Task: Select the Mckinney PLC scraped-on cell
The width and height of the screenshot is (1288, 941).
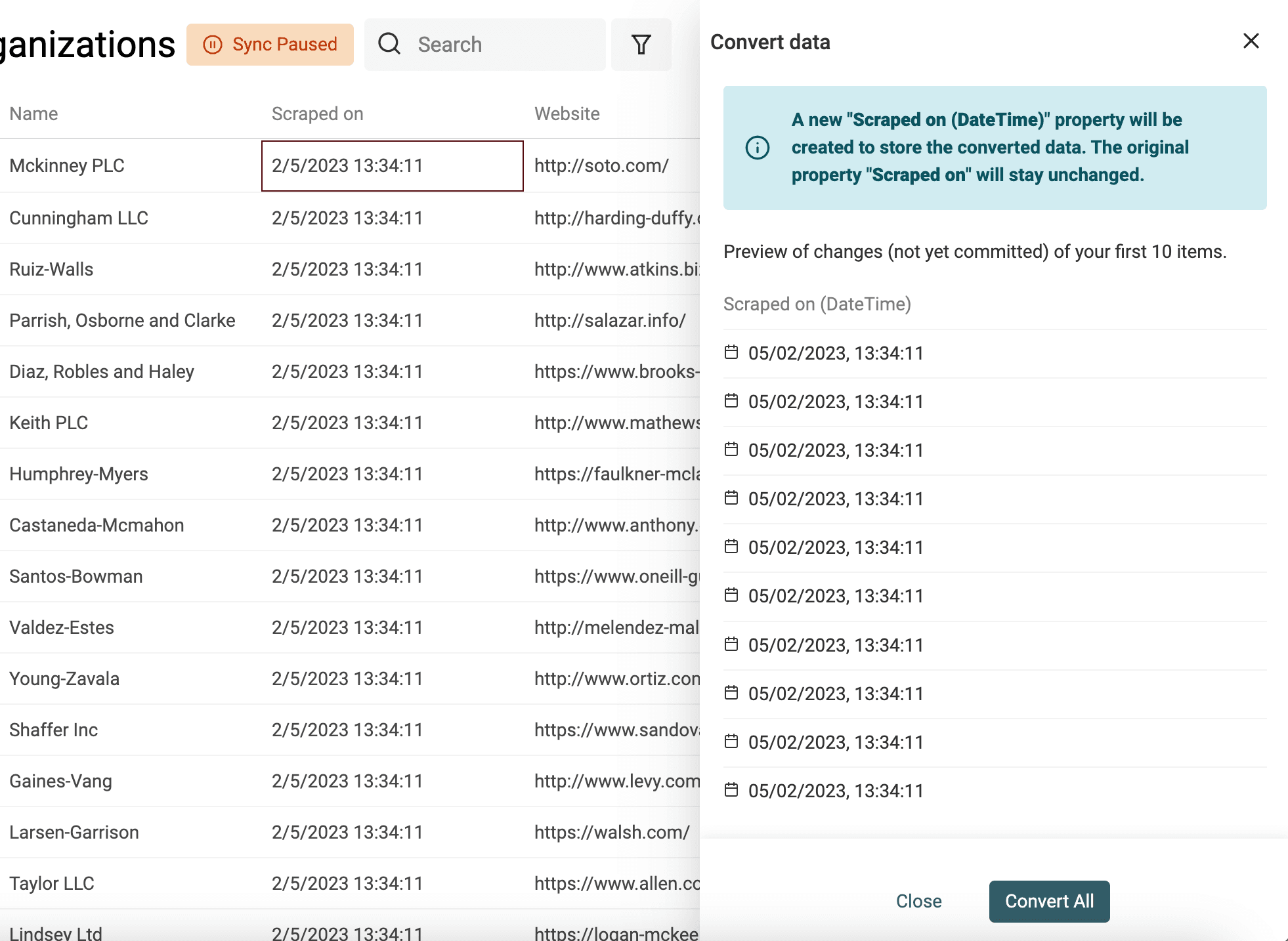Action: [392, 166]
